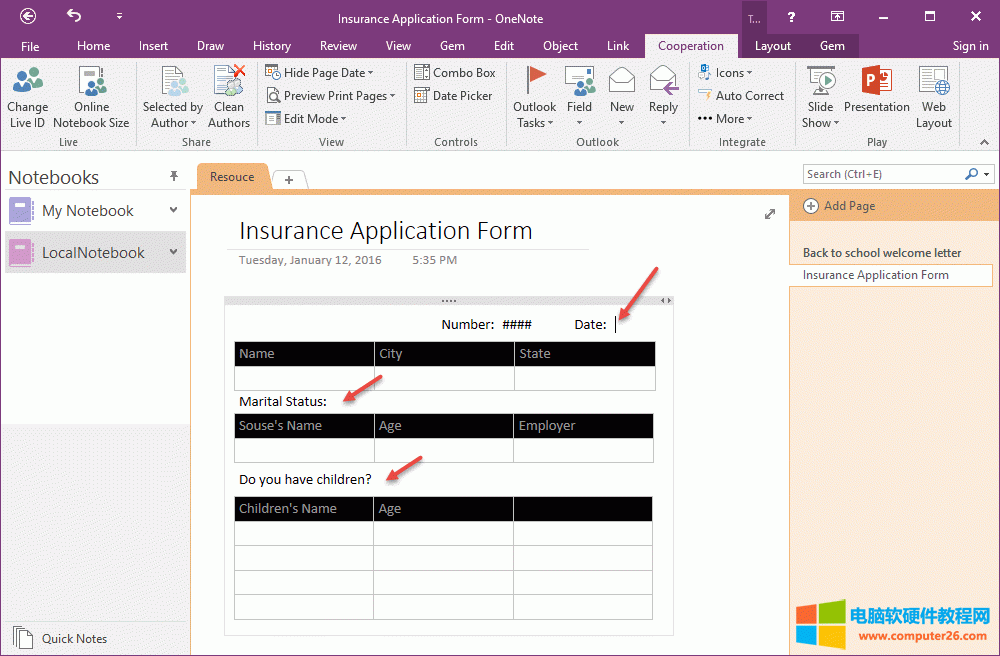Switch to the Cooperation ribbon tab

coord(691,45)
